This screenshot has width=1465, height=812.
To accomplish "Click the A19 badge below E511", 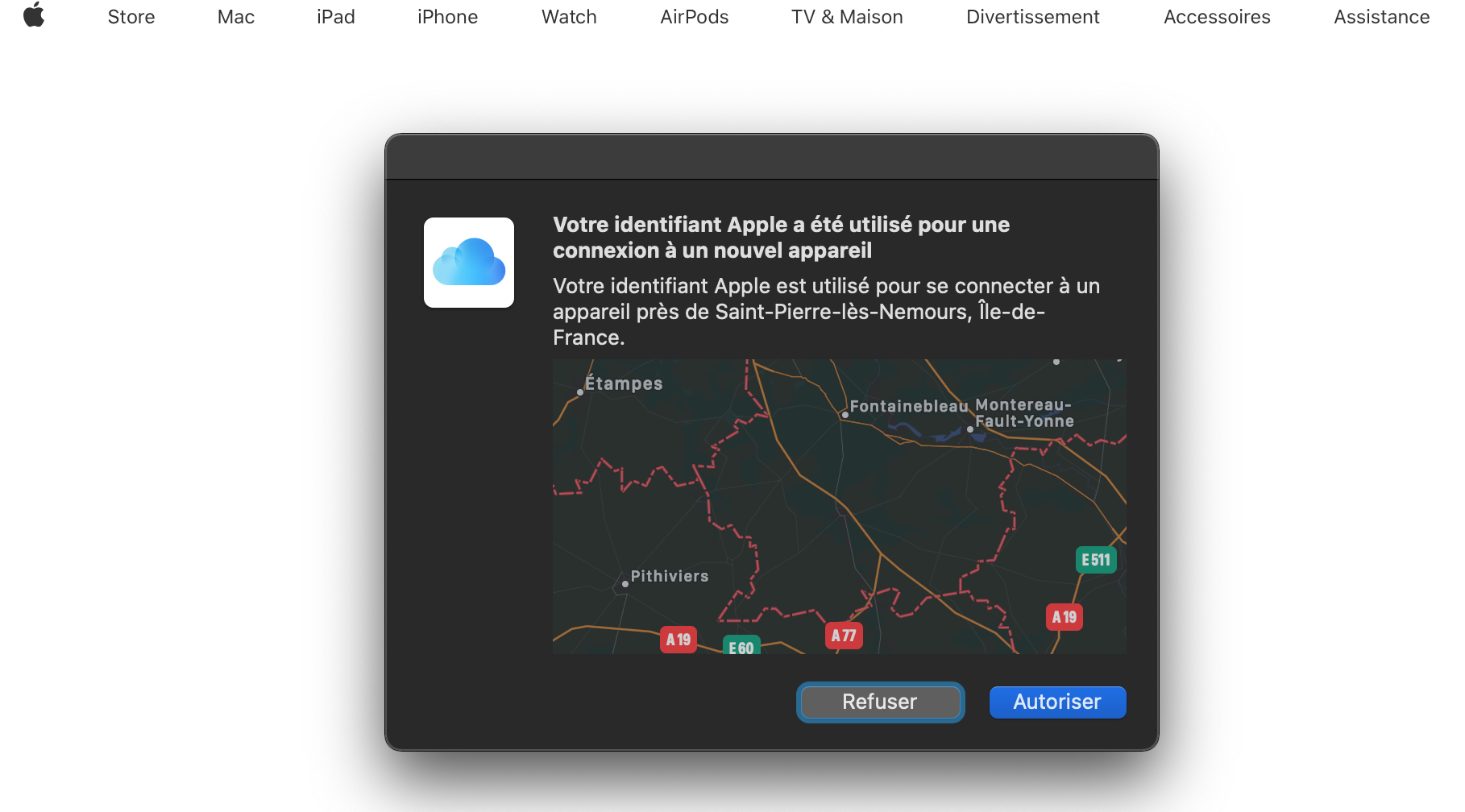I will pos(1064,617).
